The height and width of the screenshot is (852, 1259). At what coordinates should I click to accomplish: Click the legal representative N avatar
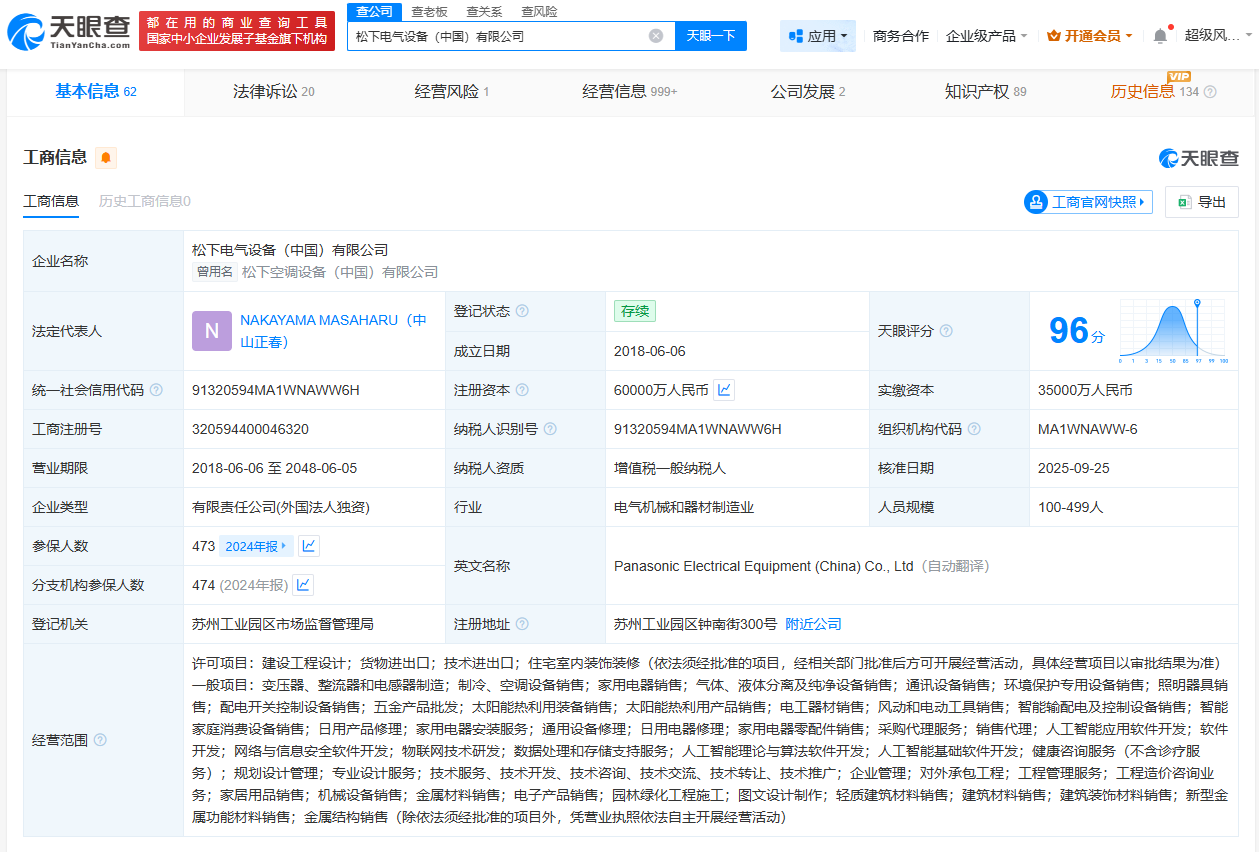click(210, 330)
